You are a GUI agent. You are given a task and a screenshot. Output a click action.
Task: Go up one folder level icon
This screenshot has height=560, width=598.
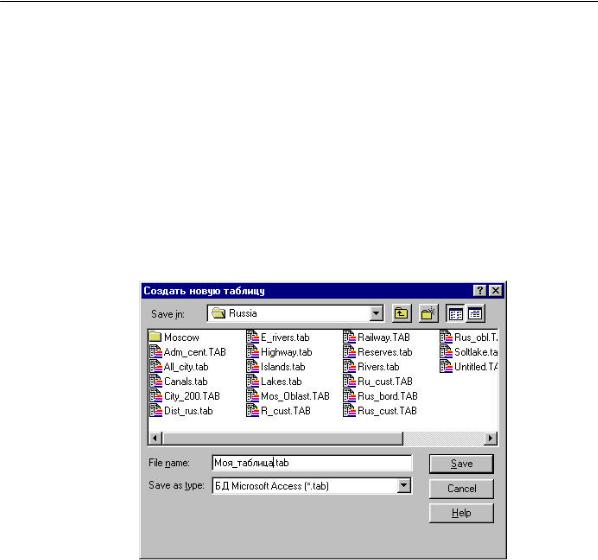[x=401, y=314]
